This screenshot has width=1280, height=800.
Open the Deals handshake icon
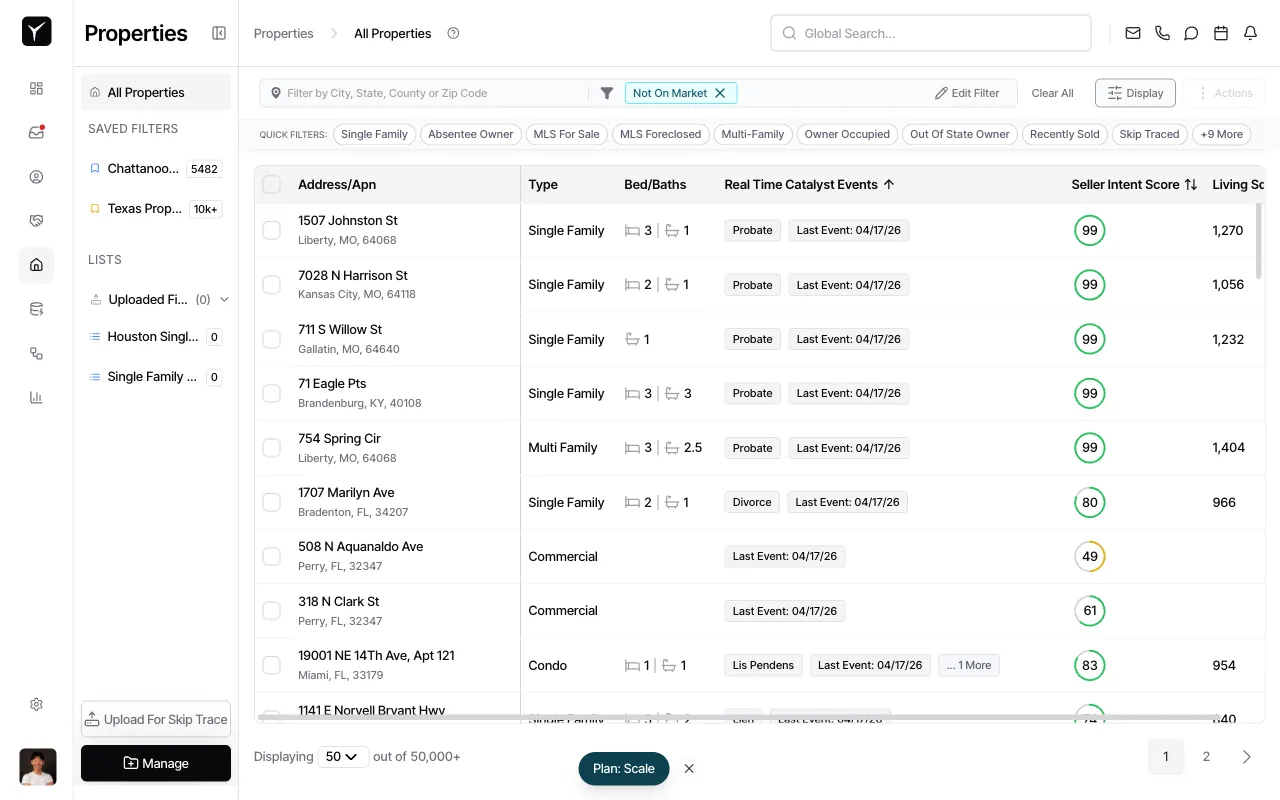[x=36, y=220]
